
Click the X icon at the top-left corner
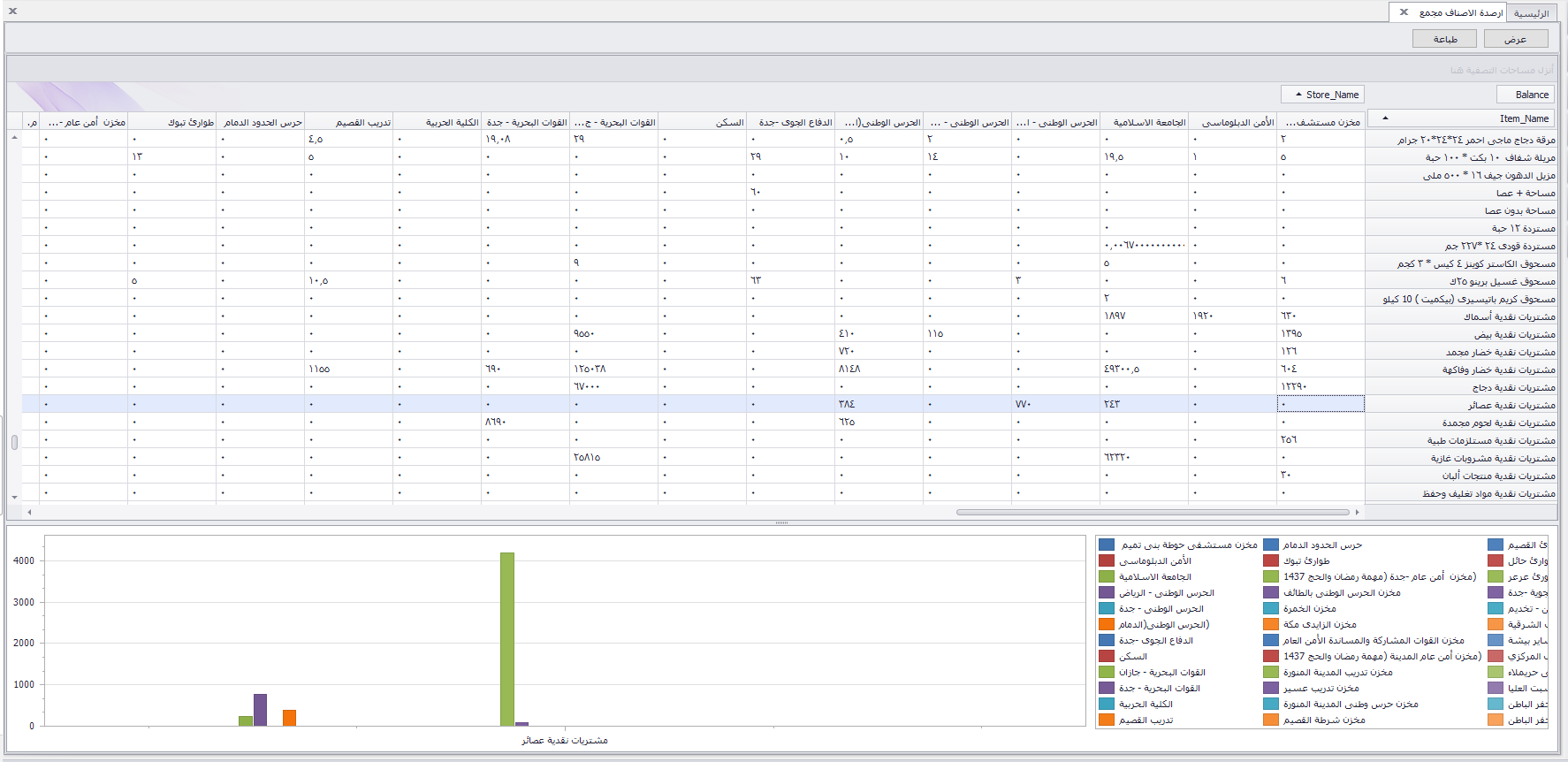pos(12,11)
